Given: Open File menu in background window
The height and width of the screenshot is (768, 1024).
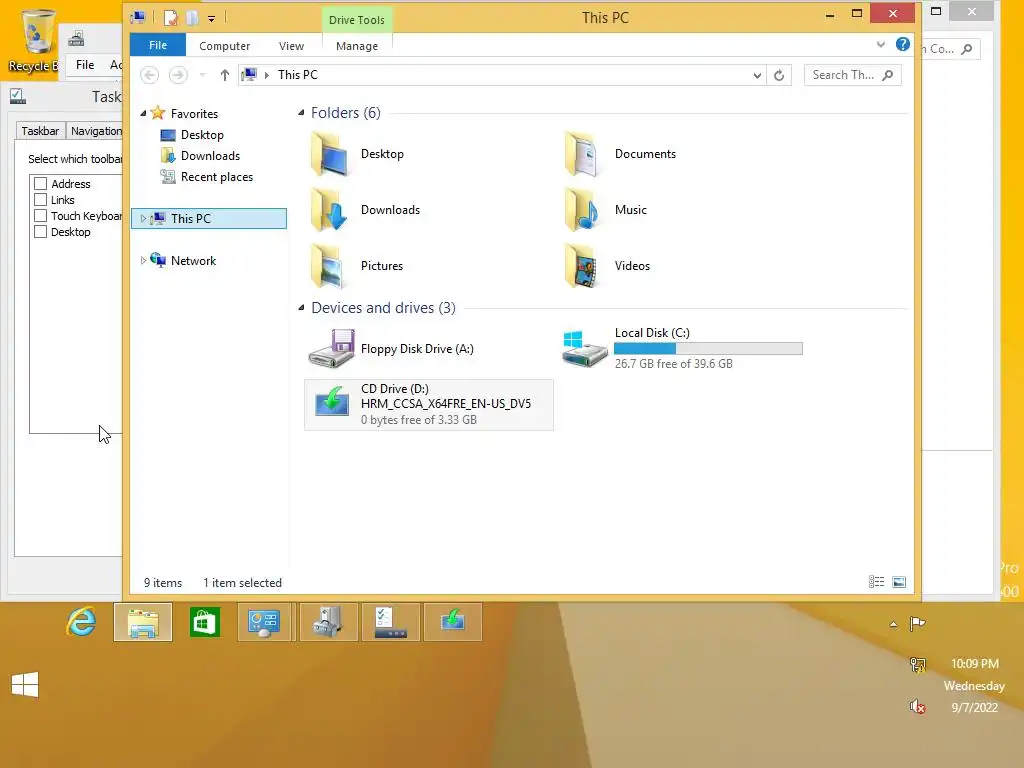Looking at the screenshot, I should pyautogui.click(x=85, y=65).
